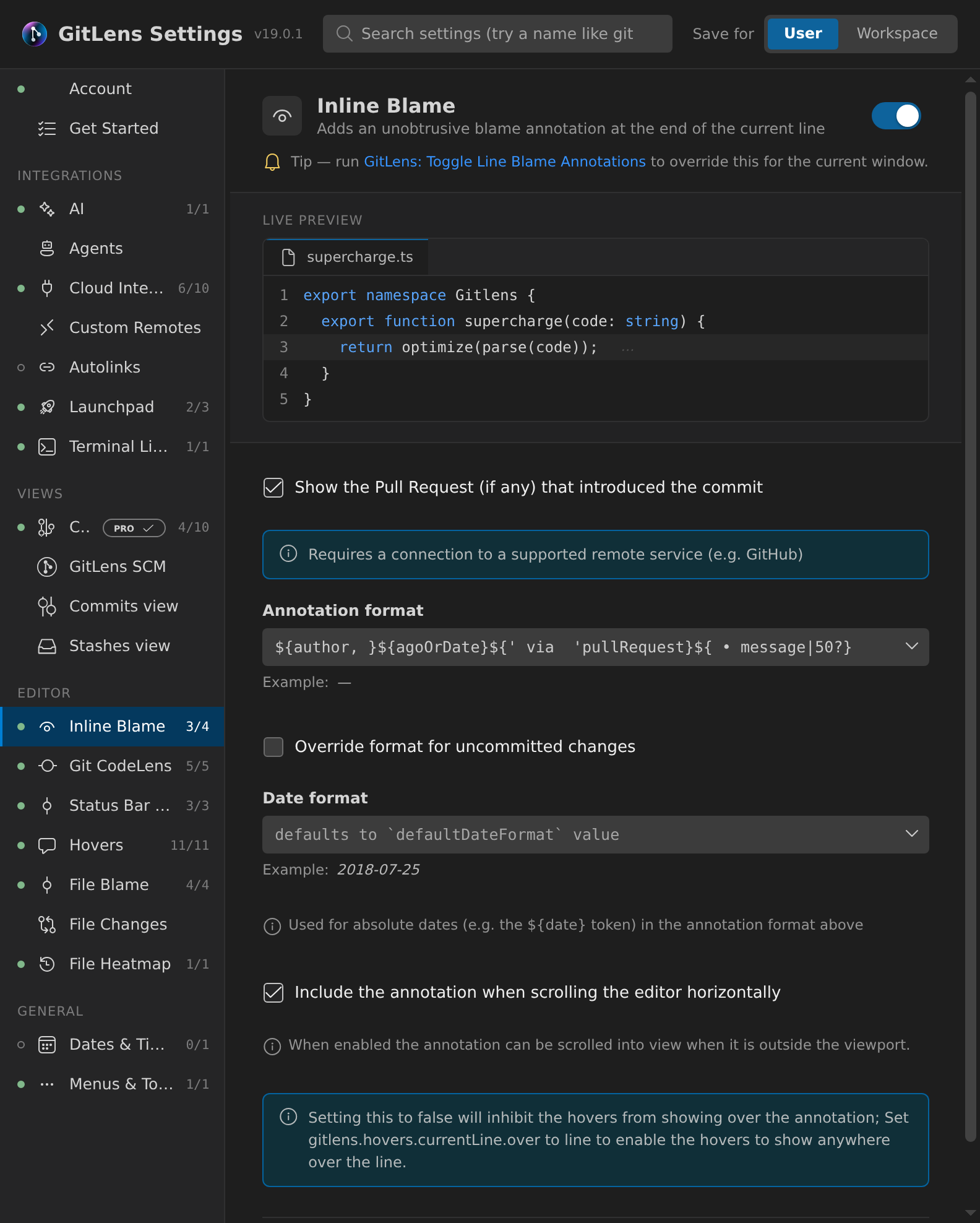980x1223 pixels.
Task: Open the supercharge.ts preview tab
Action: point(346,257)
